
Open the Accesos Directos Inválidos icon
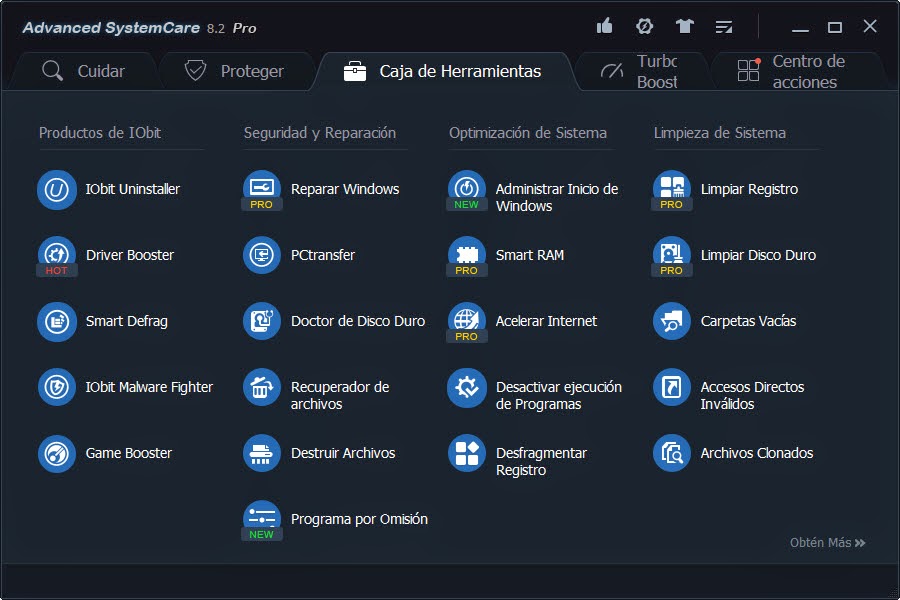pyautogui.click(x=672, y=388)
